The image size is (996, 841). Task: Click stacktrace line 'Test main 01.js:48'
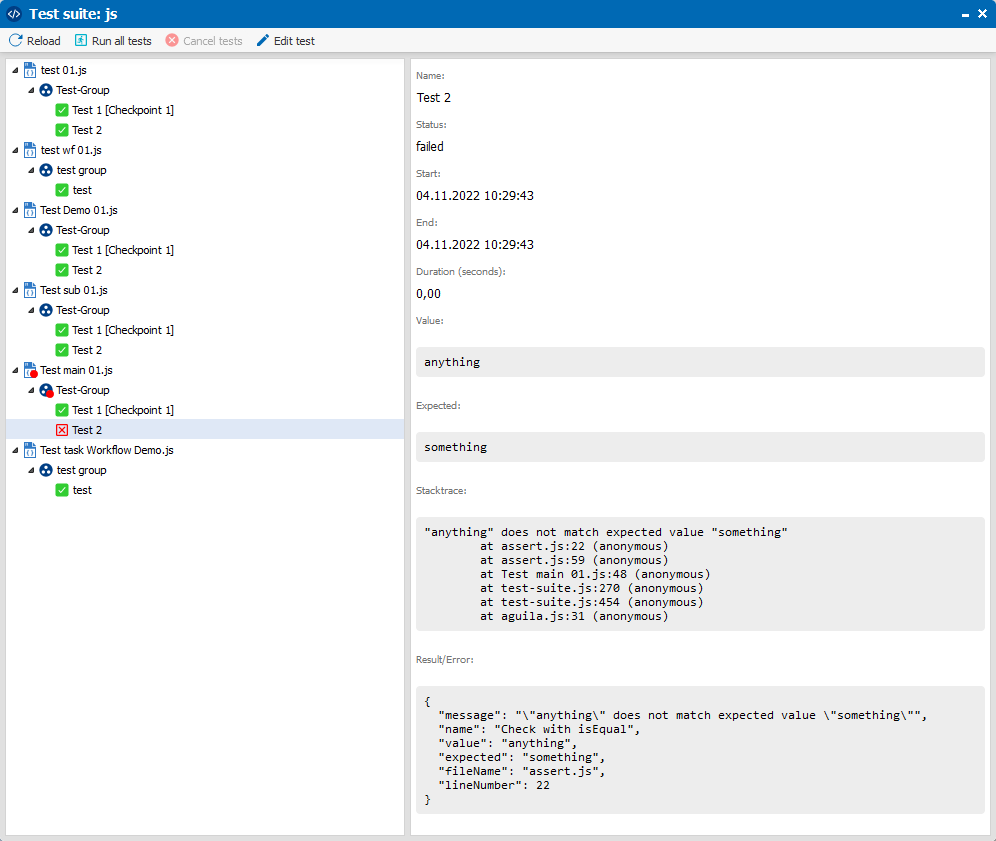click(595, 574)
